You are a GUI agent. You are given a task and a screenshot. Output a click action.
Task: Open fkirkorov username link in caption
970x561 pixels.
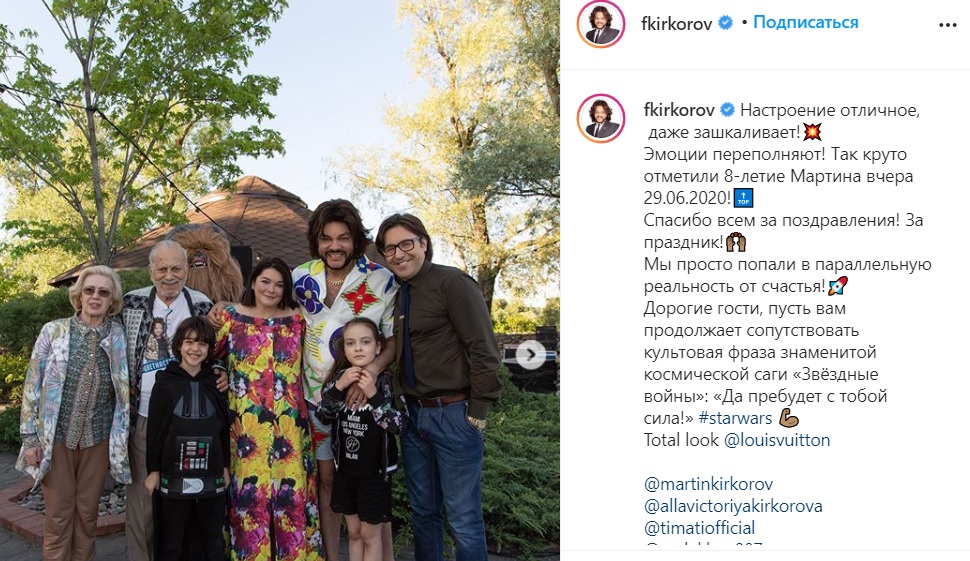679,110
